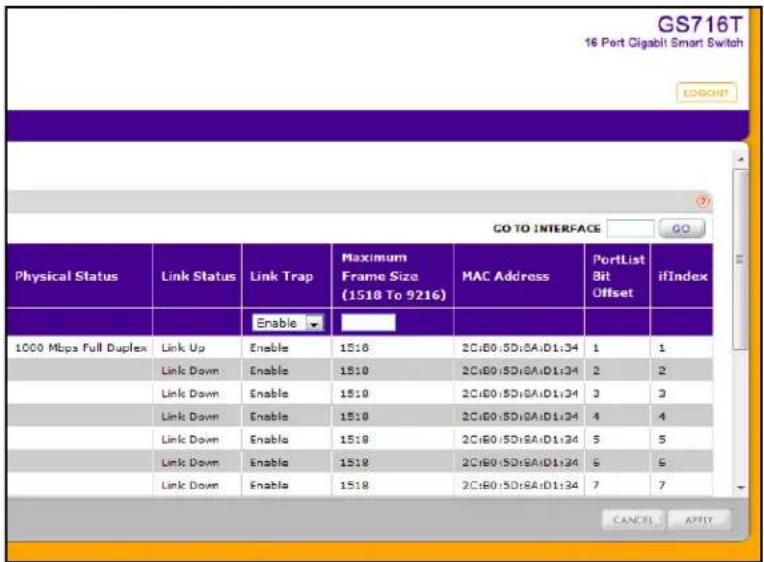Screen dimensions: 764x562
Task: Click the CANCEL button
Action: [x=632, y=520]
